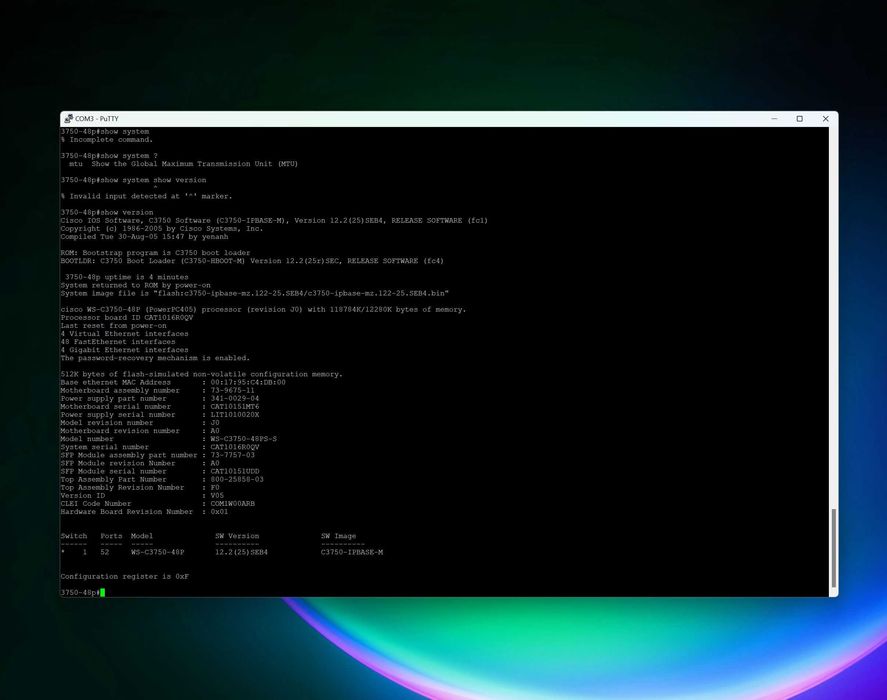Click the 'Ports' table column header
887x700 pixels.
[111, 536]
